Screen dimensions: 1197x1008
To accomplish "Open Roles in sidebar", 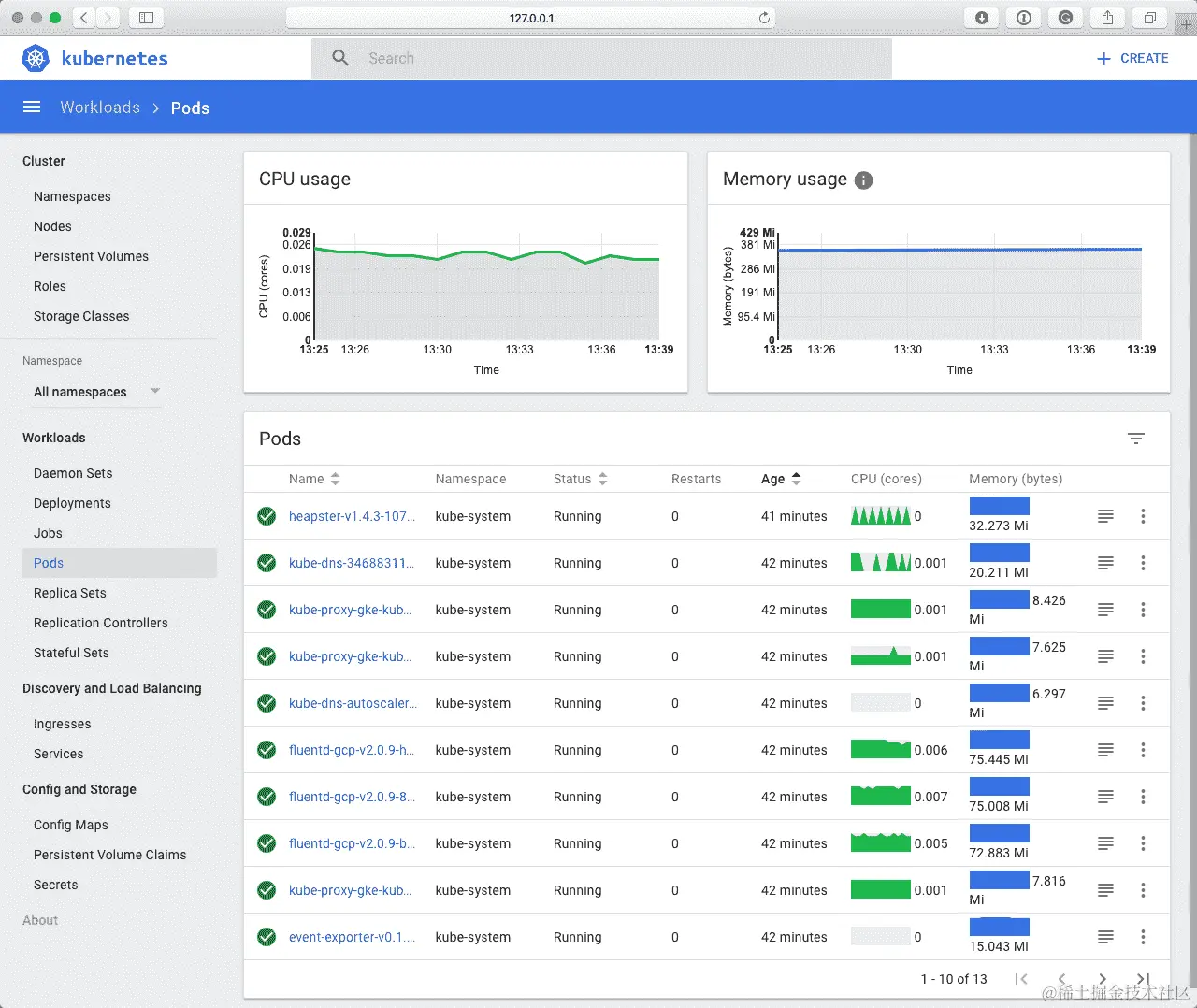I will pyautogui.click(x=50, y=286).
